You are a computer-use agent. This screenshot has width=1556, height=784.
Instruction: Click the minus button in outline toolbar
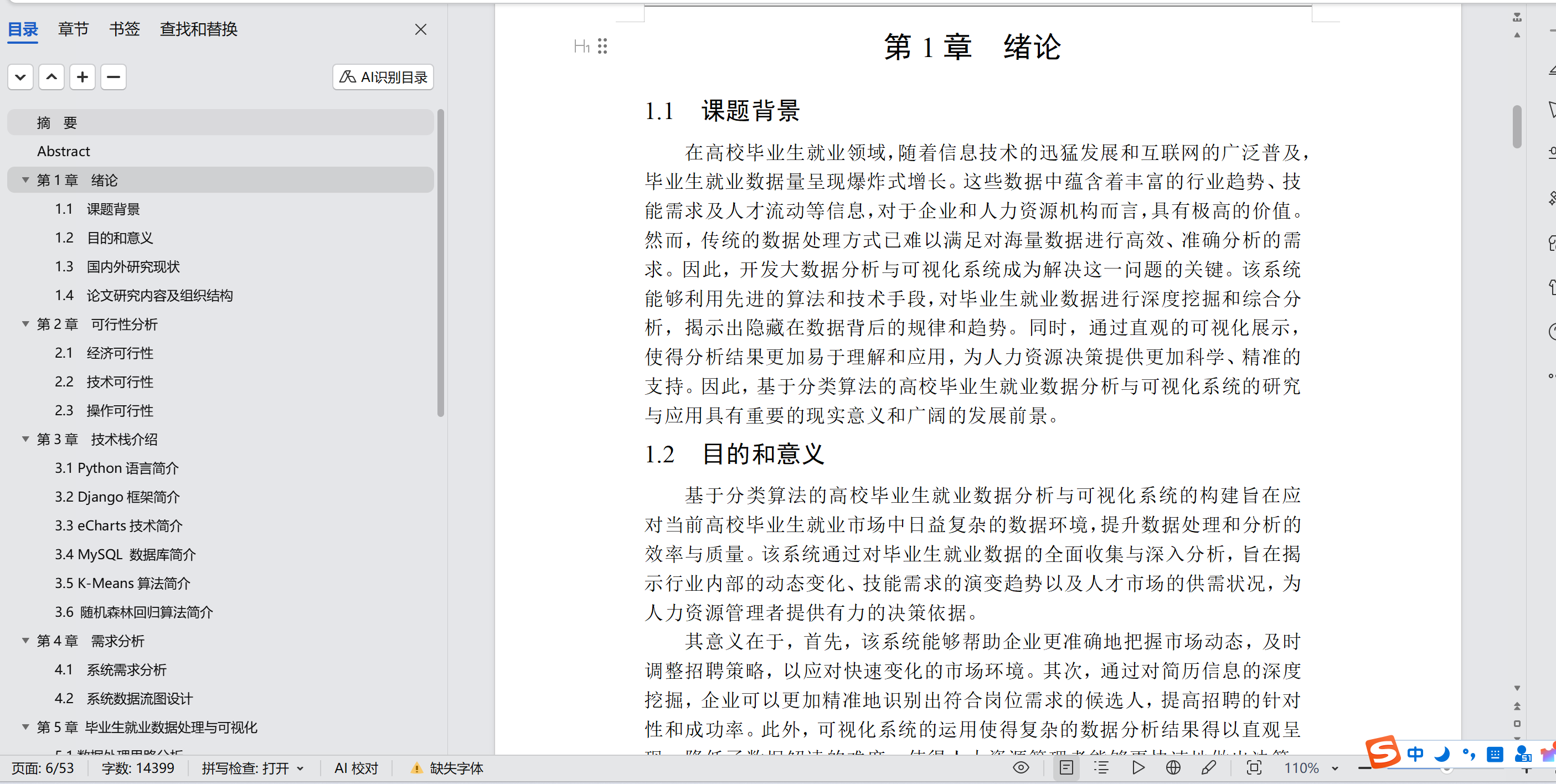pyautogui.click(x=113, y=77)
